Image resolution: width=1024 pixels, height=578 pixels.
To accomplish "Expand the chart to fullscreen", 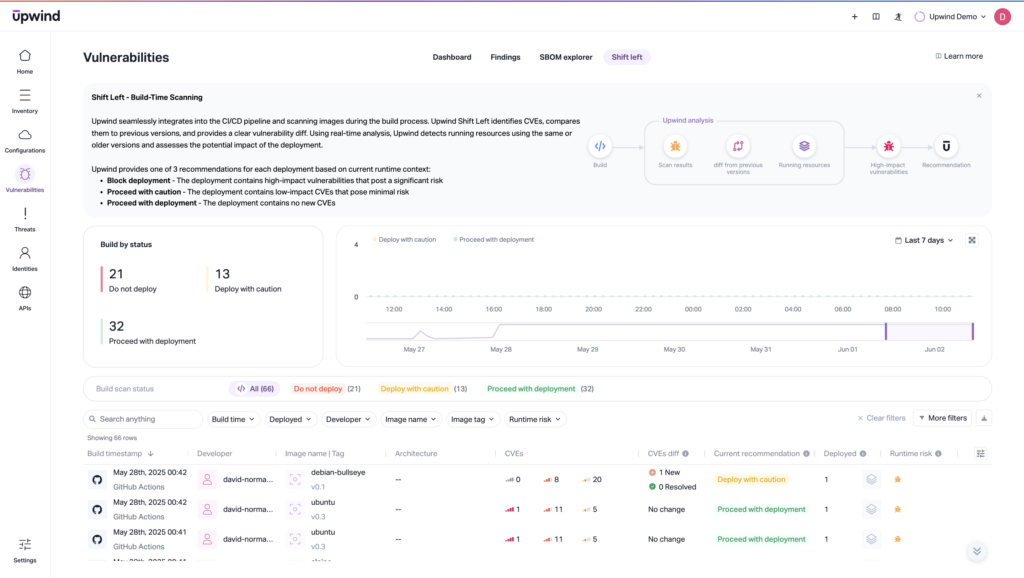I will click(x=972, y=240).
